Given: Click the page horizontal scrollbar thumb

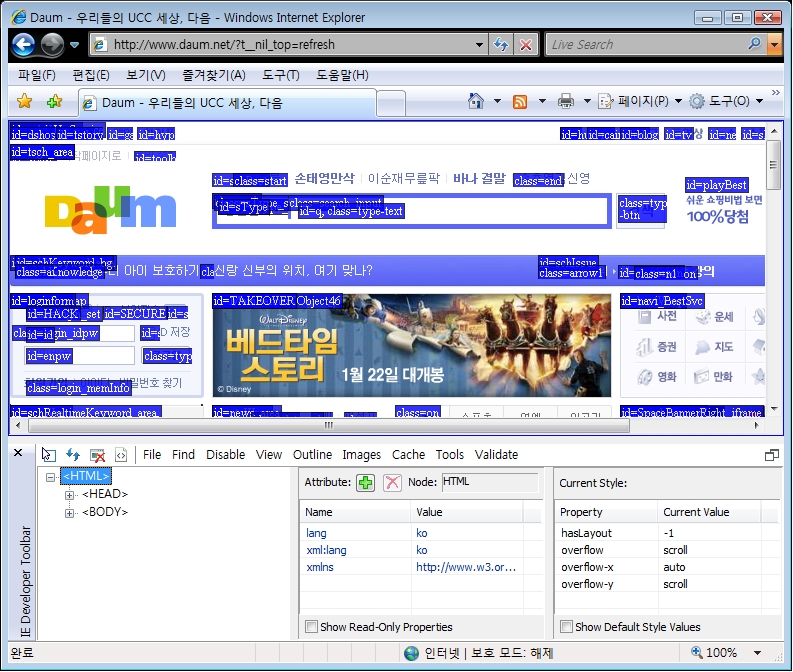Looking at the screenshot, I should (x=329, y=425).
